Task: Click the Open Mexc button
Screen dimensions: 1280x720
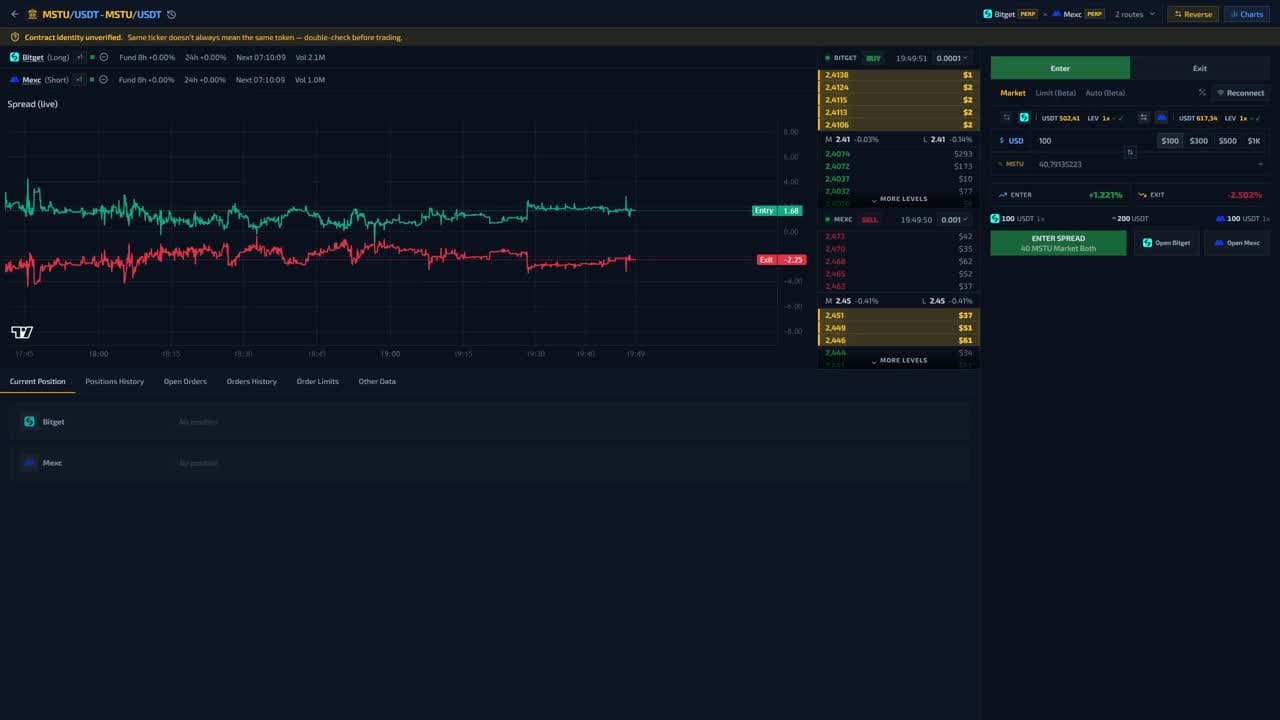Action: (x=1237, y=243)
